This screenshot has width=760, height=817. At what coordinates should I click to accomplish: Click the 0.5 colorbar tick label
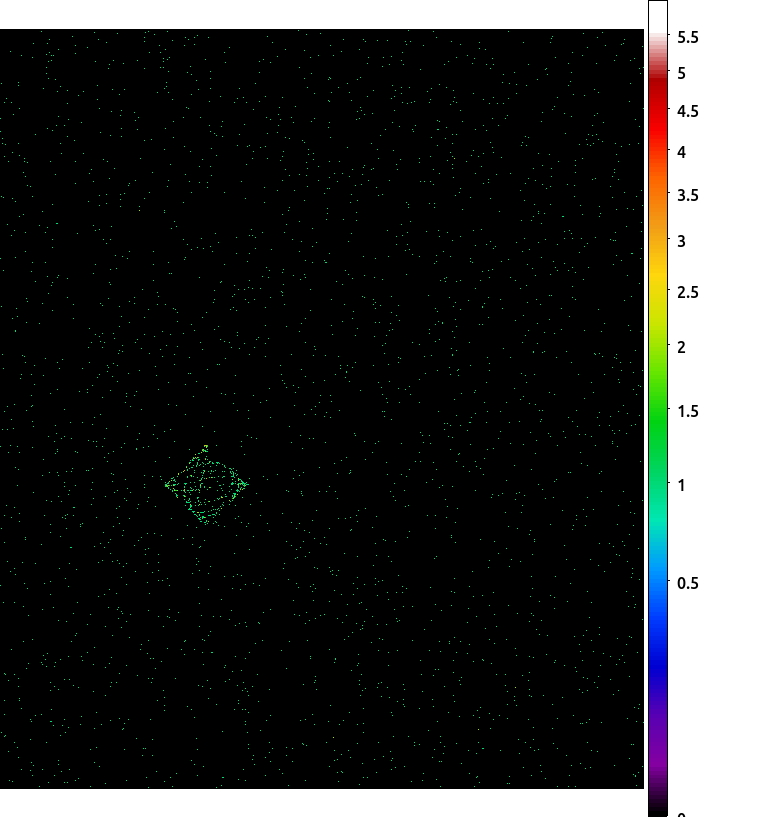tap(688, 583)
